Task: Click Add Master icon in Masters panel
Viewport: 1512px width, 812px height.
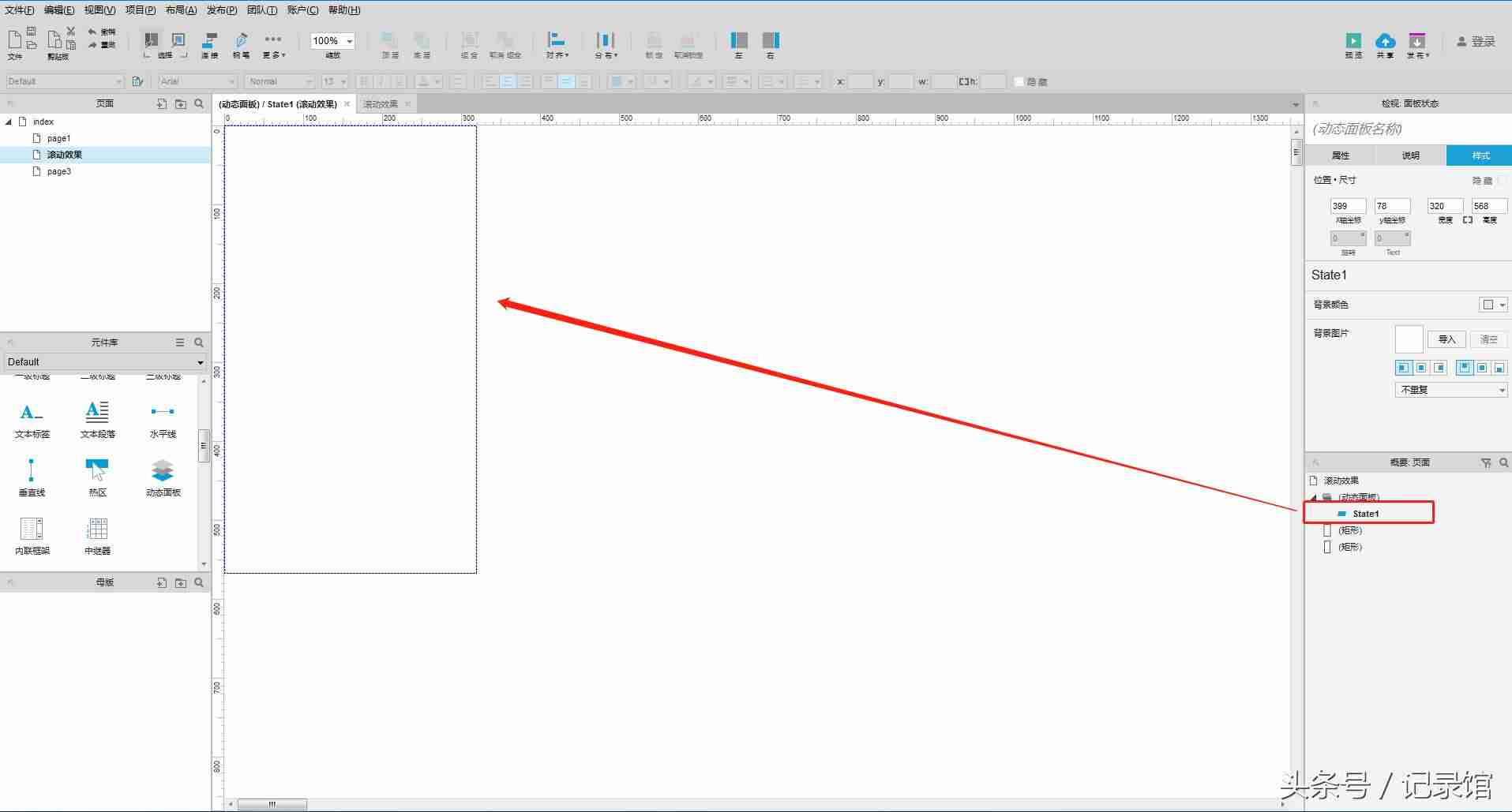Action: pos(161,582)
